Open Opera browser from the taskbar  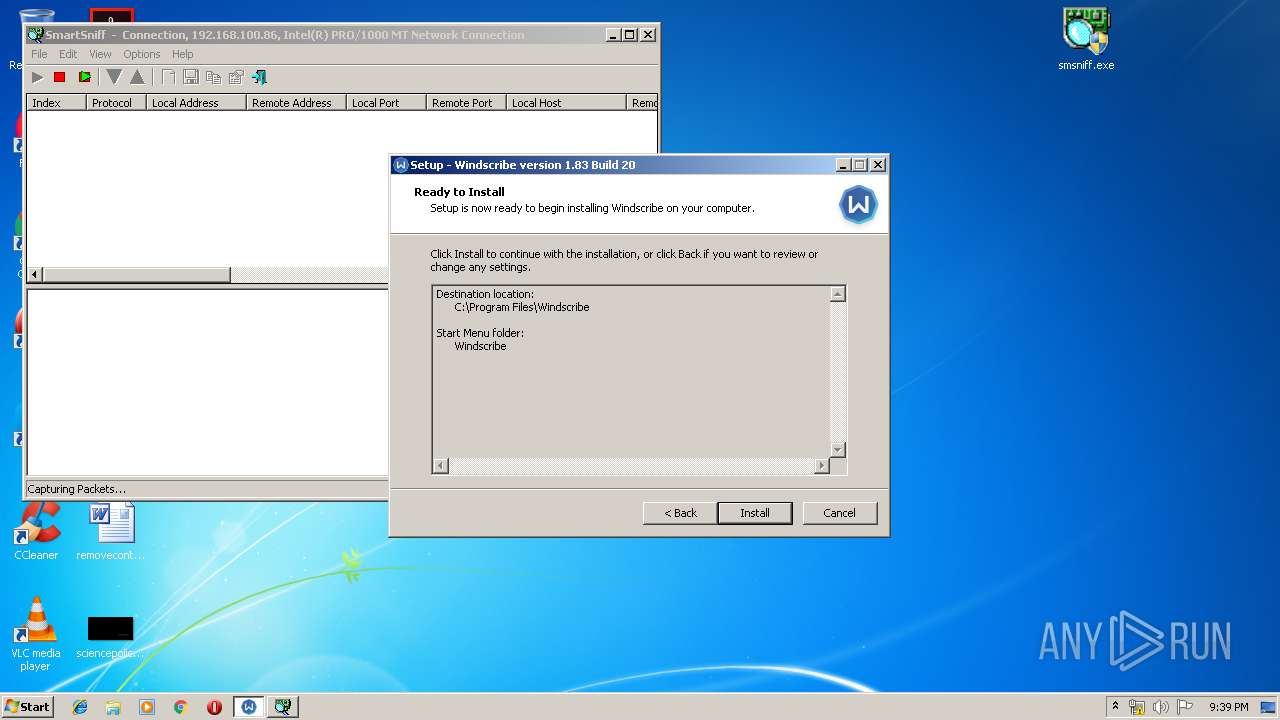click(x=214, y=707)
